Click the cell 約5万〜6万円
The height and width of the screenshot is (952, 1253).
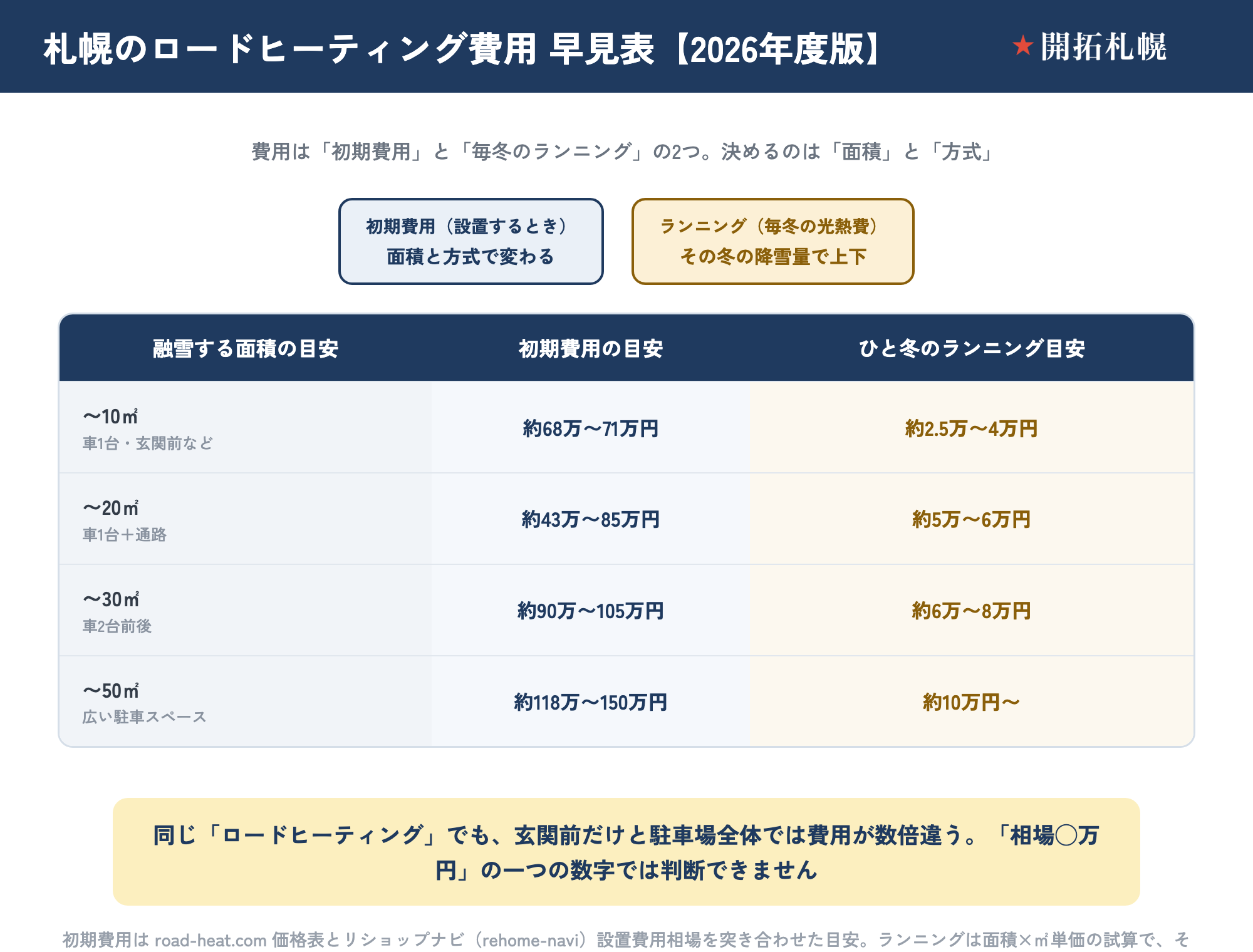click(972, 519)
